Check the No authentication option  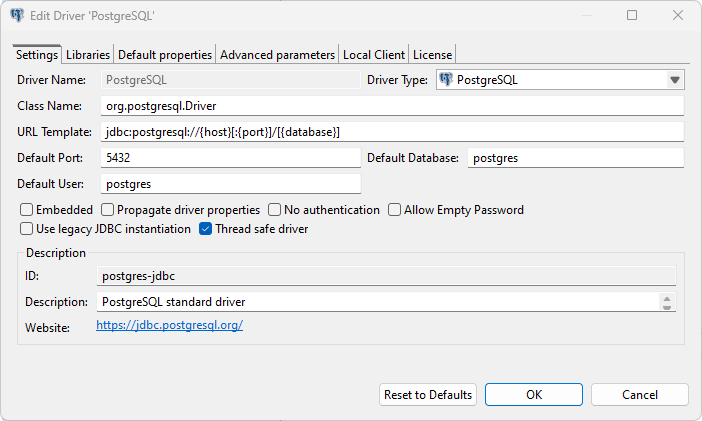pyautogui.click(x=275, y=210)
